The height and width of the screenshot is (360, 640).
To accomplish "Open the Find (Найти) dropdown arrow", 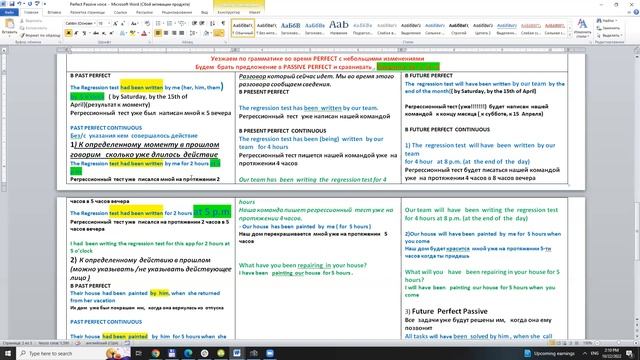I will point(617,20).
